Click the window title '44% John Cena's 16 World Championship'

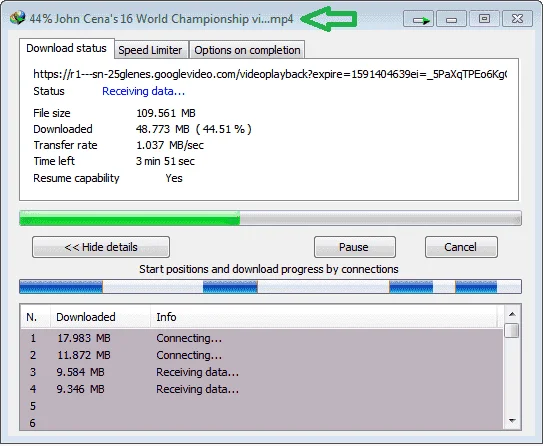(x=161, y=19)
